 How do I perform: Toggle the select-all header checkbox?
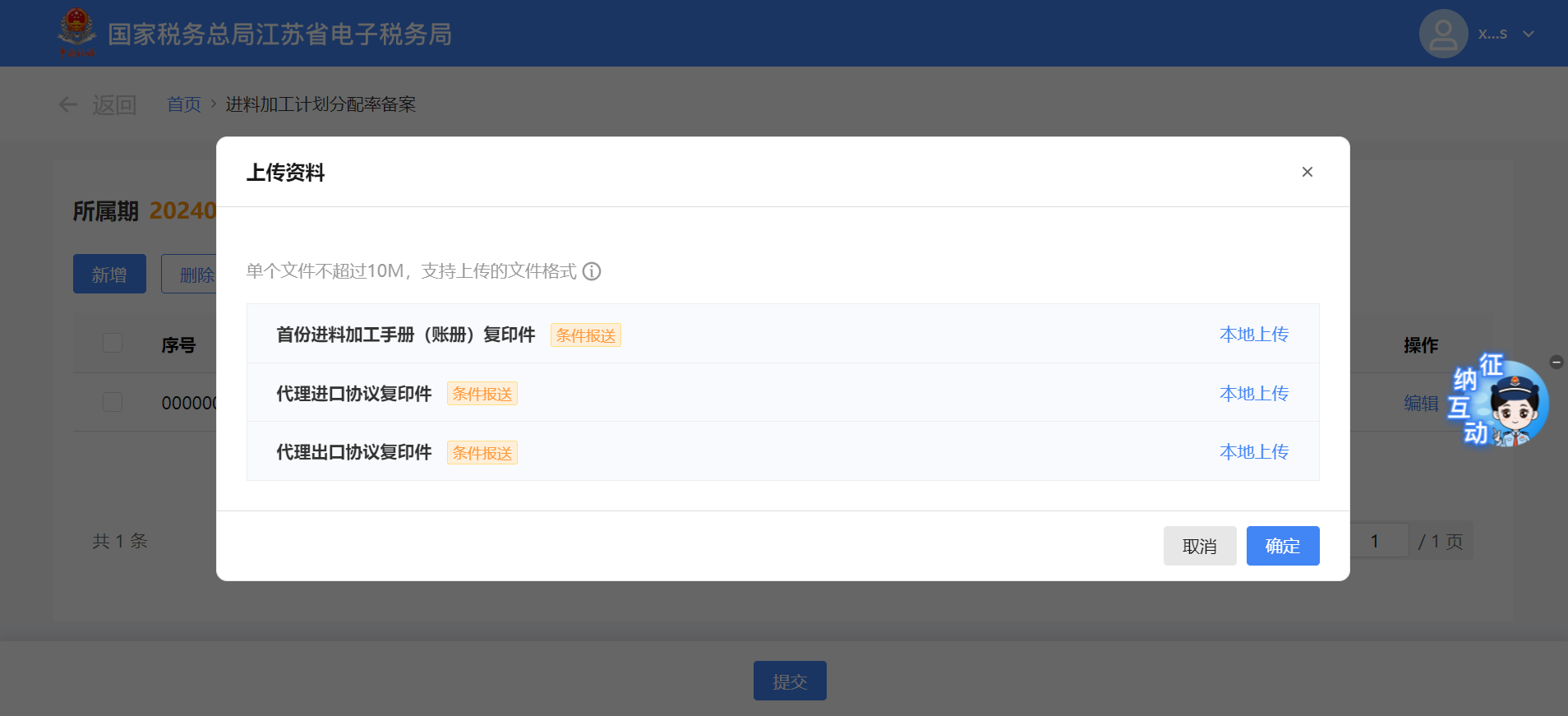[113, 343]
